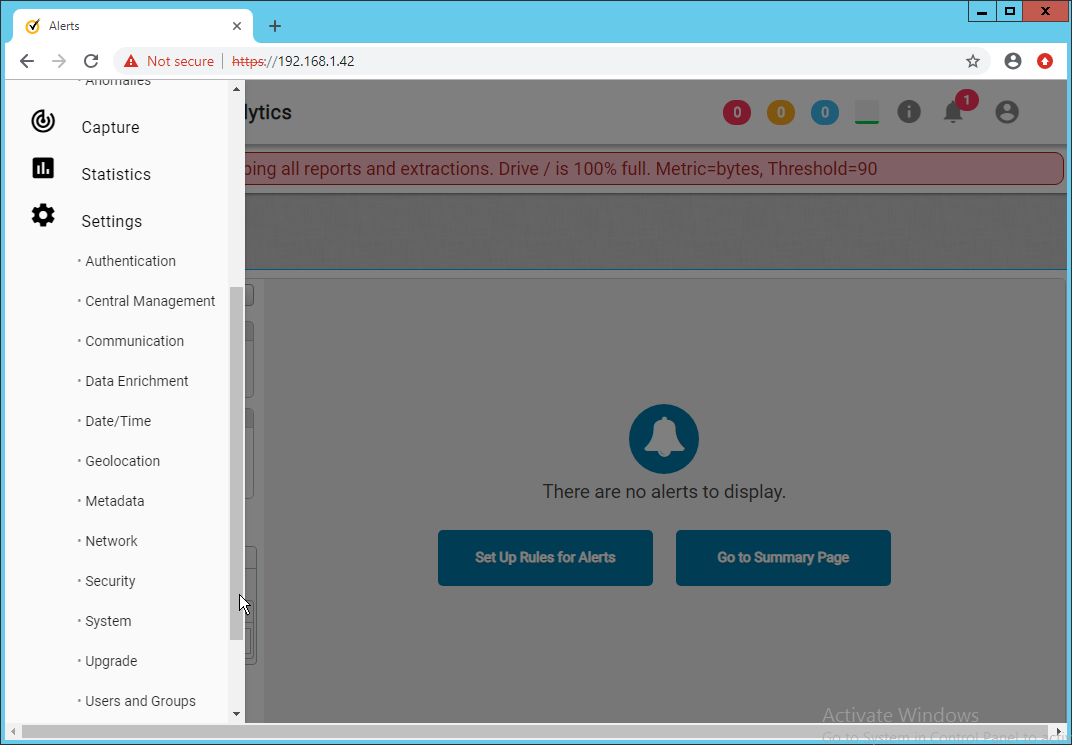
Task: Open the Geolocation settings page
Action: point(122,461)
